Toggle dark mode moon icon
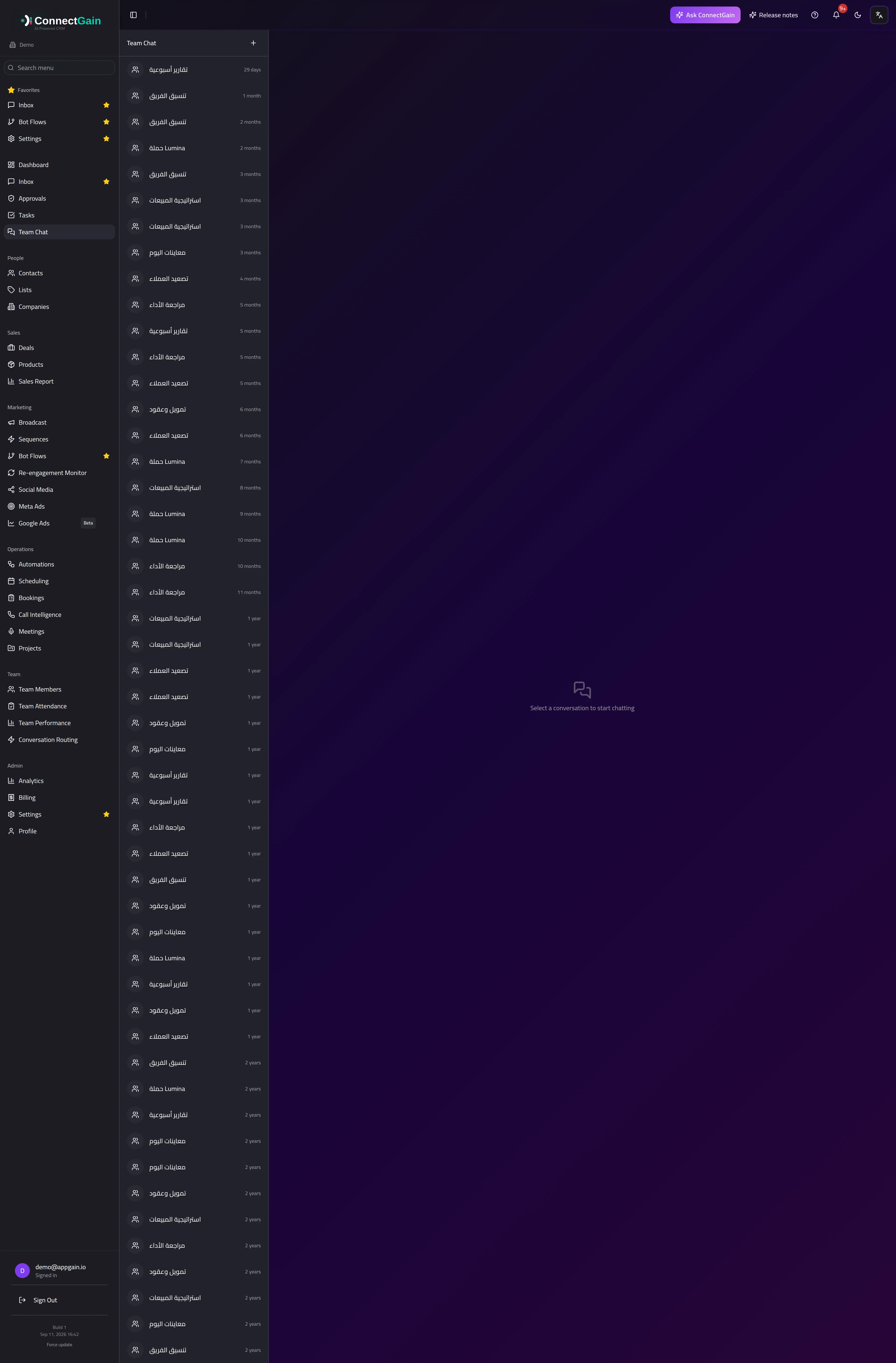Image resolution: width=896 pixels, height=1363 pixels. pos(857,15)
